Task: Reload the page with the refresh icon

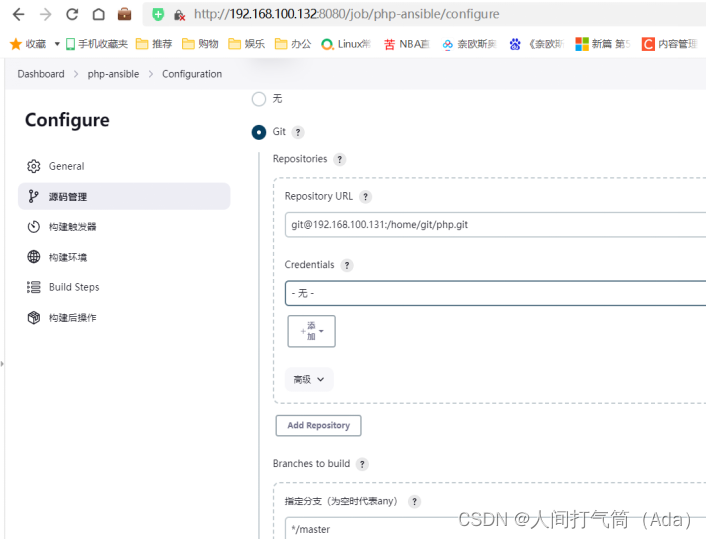Action: coord(72,14)
